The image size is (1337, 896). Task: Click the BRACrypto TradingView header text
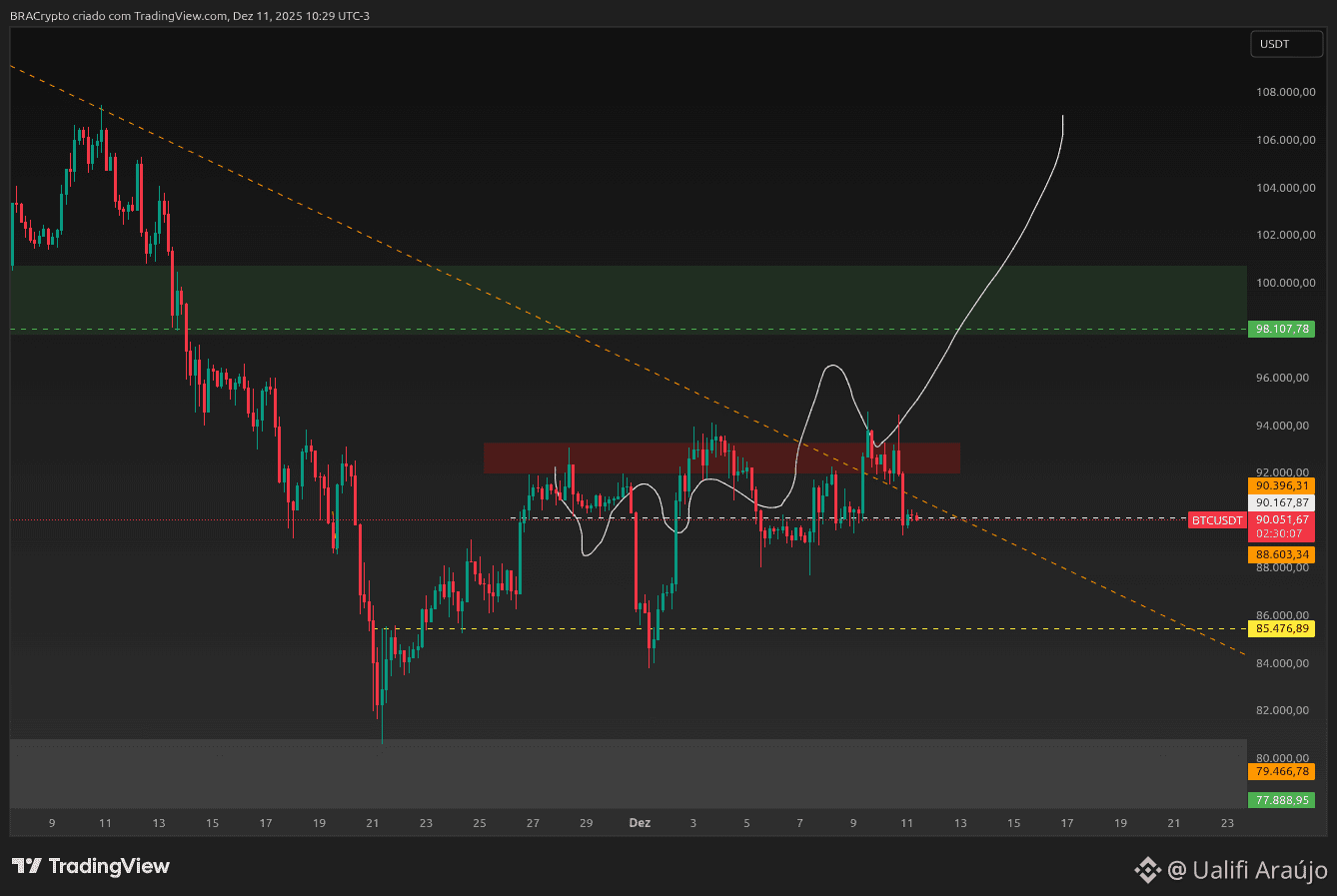[190, 15]
